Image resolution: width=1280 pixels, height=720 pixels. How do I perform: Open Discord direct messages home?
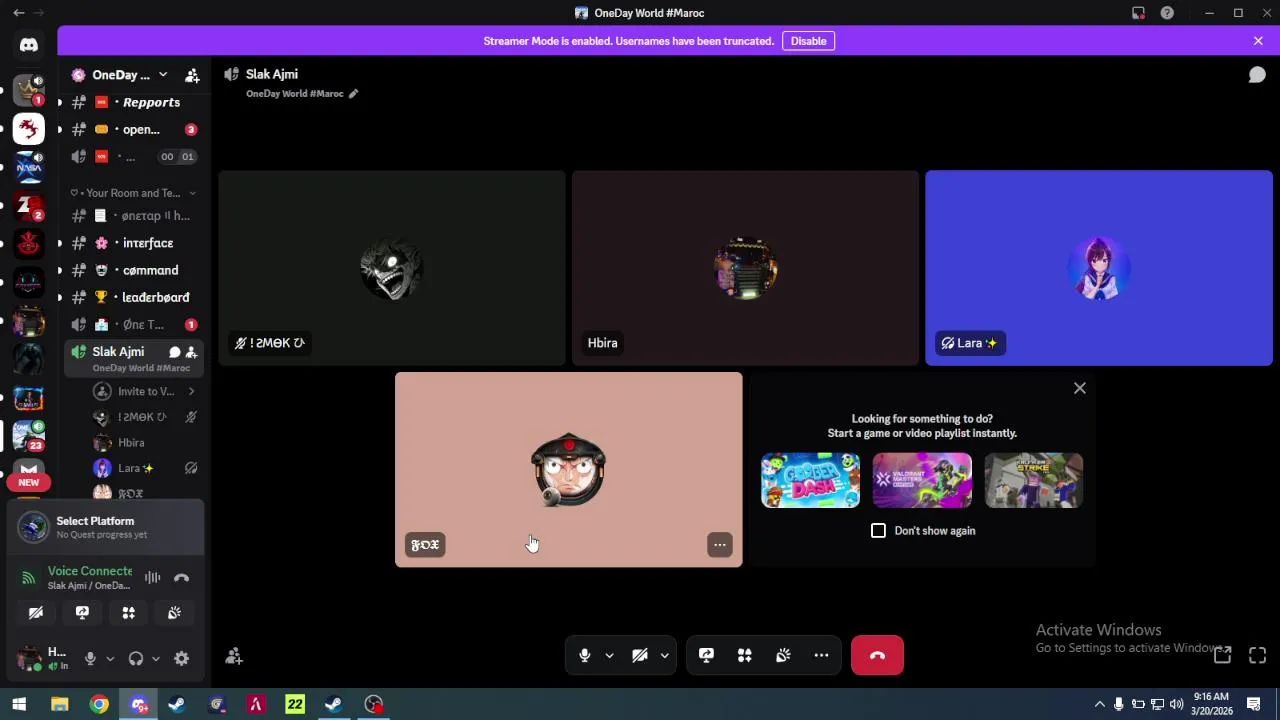pyautogui.click(x=28, y=44)
